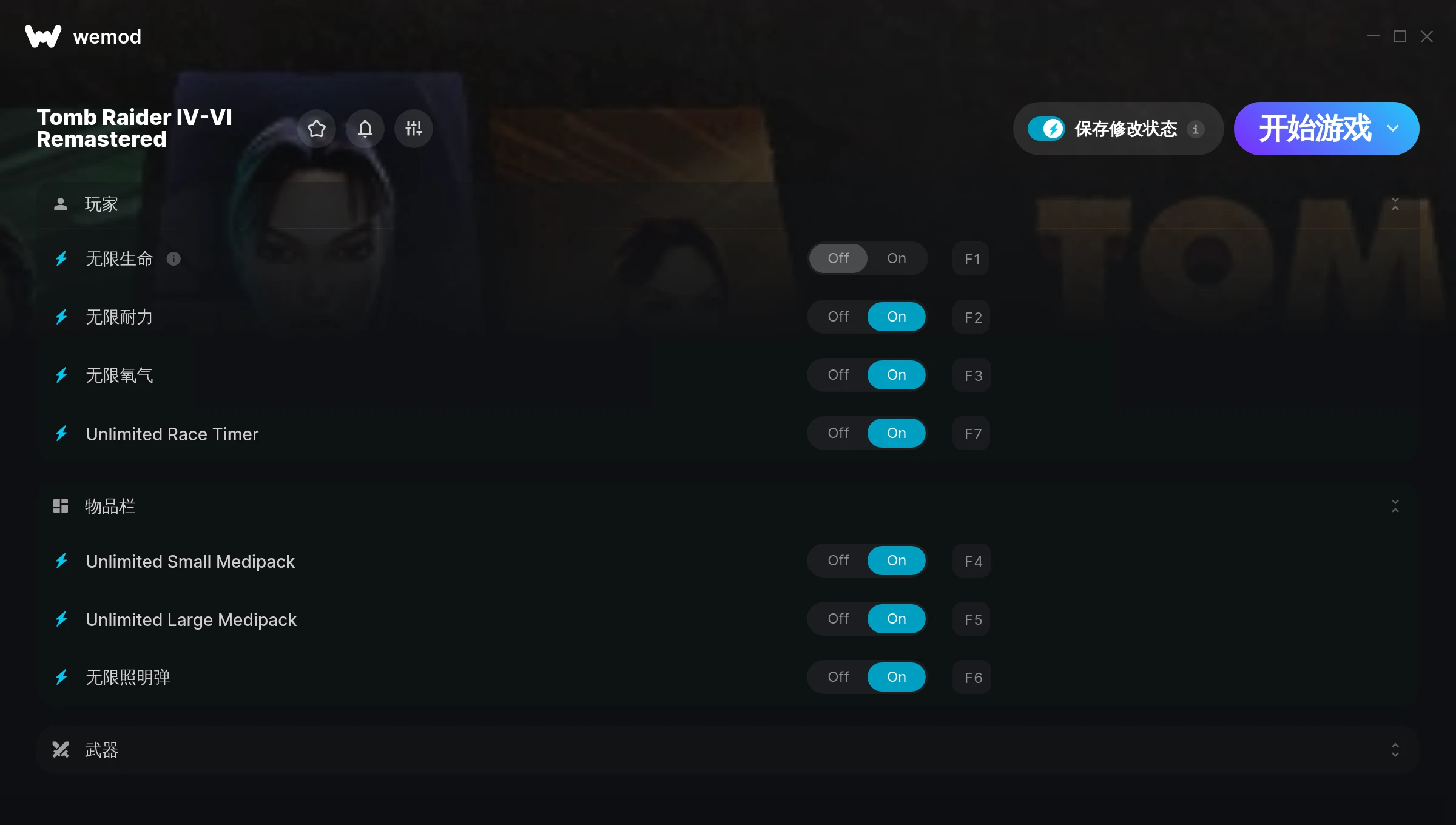The height and width of the screenshot is (825, 1456).
Task: Open the sliders settings icon
Action: (414, 129)
